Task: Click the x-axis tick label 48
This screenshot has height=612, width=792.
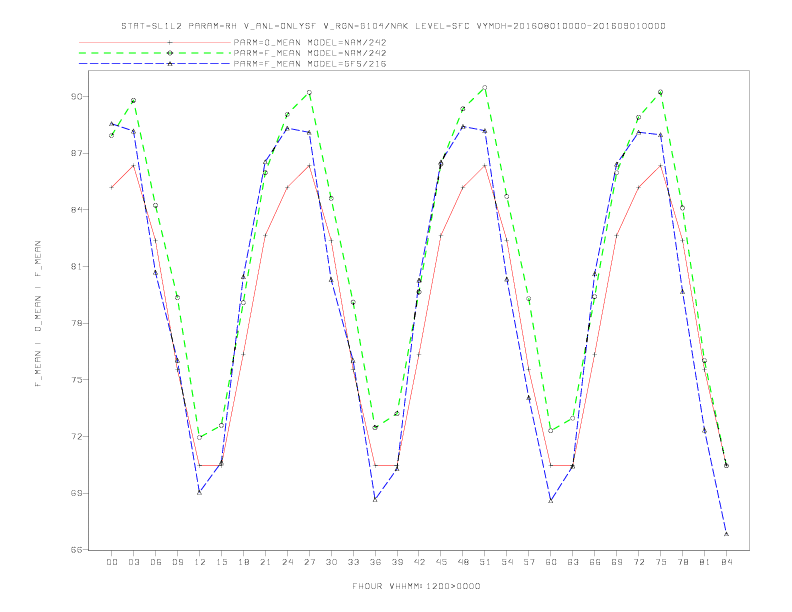Action: pos(463,562)
